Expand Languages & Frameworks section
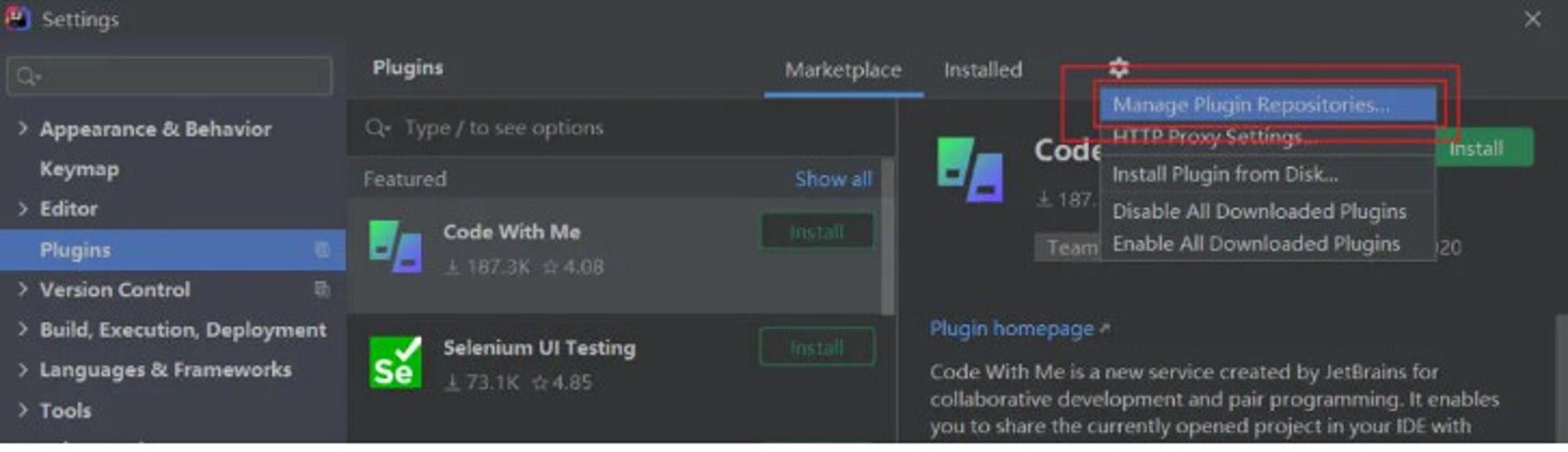The width and height of the screenshot is (1568, 452). point(23,369)
